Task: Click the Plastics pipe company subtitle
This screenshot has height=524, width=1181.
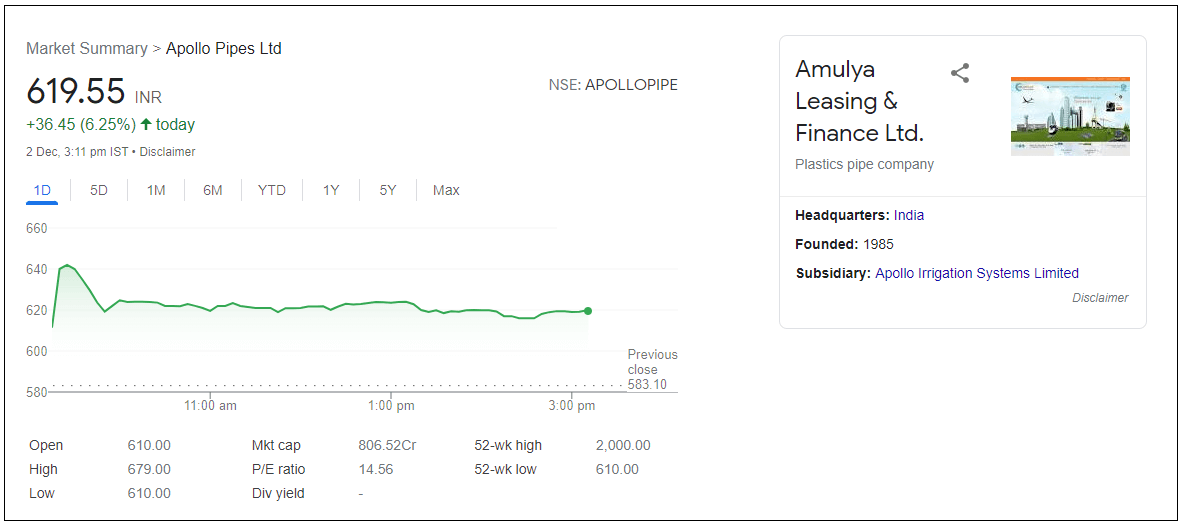Action: pyautogui.click(x=865, y=164)
